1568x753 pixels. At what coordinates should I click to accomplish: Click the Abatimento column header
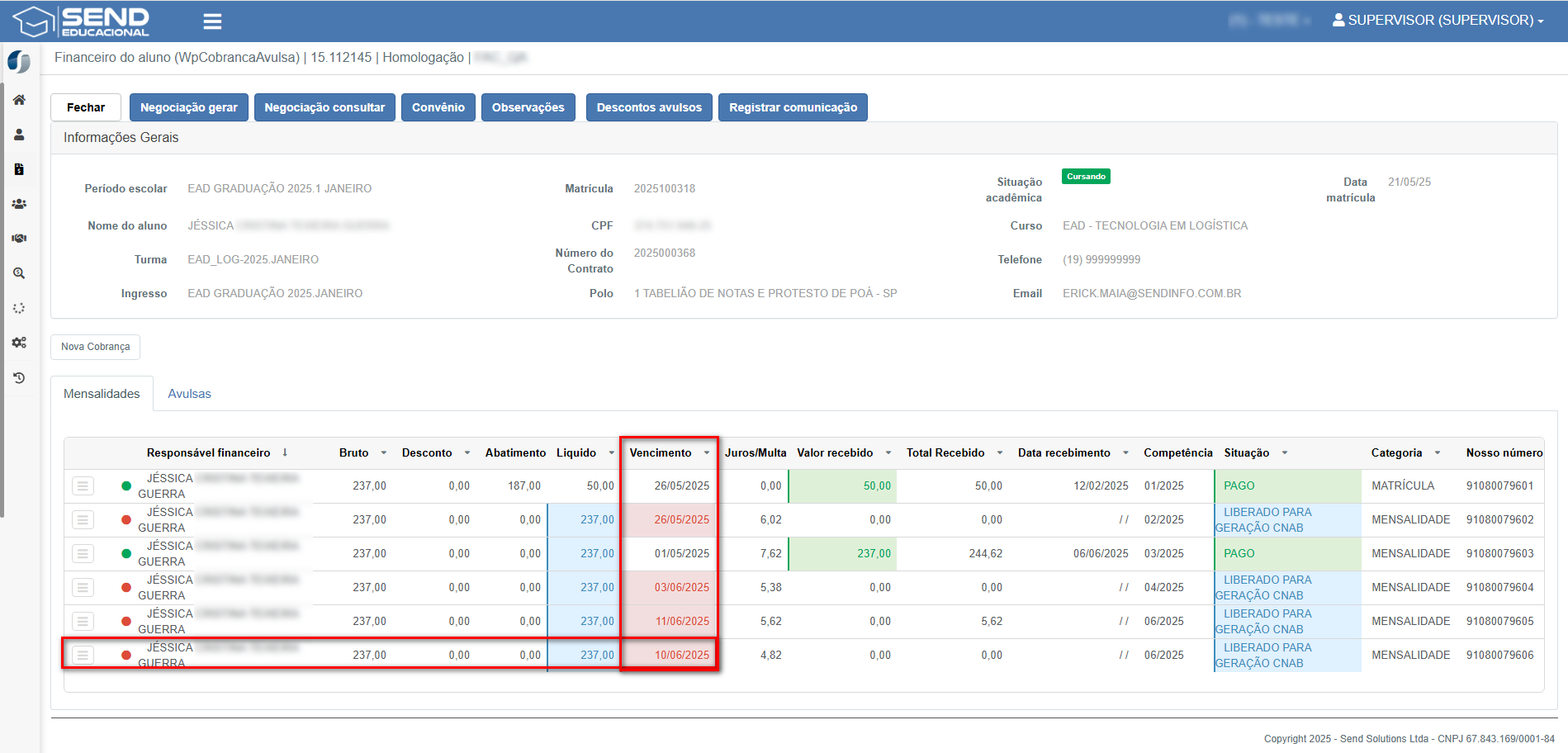[515, 453]
